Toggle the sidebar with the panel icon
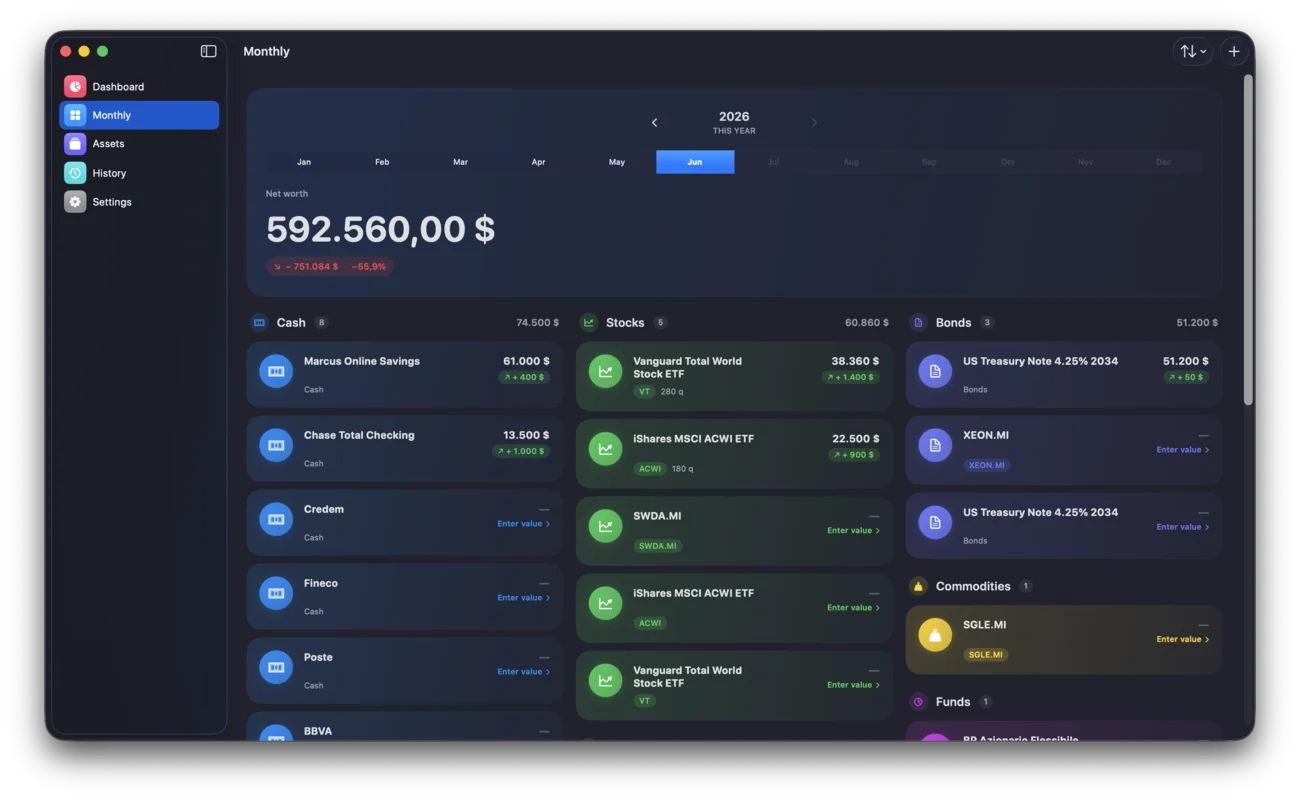The width and height of the screenshot is (1300, 800). click(x=208, y=51)
